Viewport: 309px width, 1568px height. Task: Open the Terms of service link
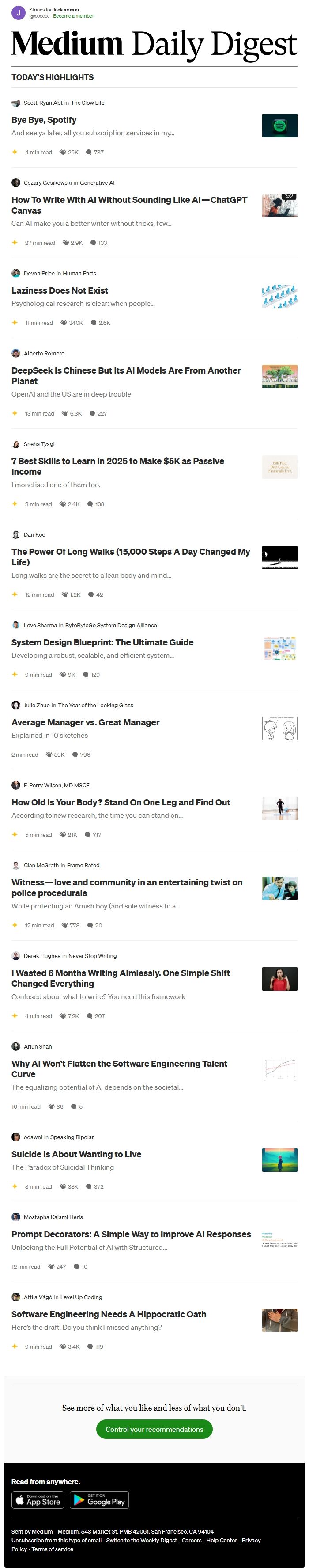(53, 1549)
